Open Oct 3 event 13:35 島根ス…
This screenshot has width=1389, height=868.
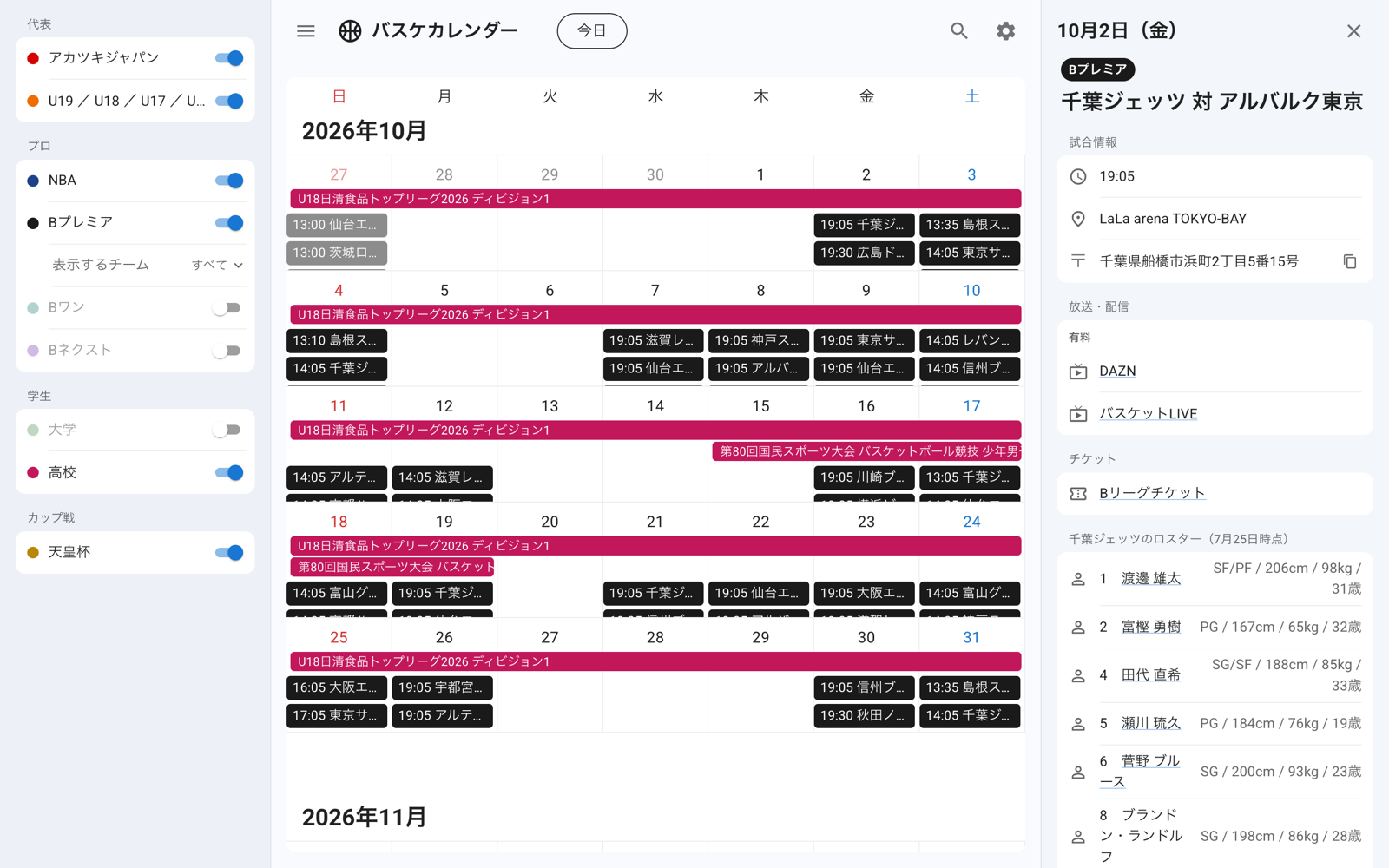click(970, 225)
